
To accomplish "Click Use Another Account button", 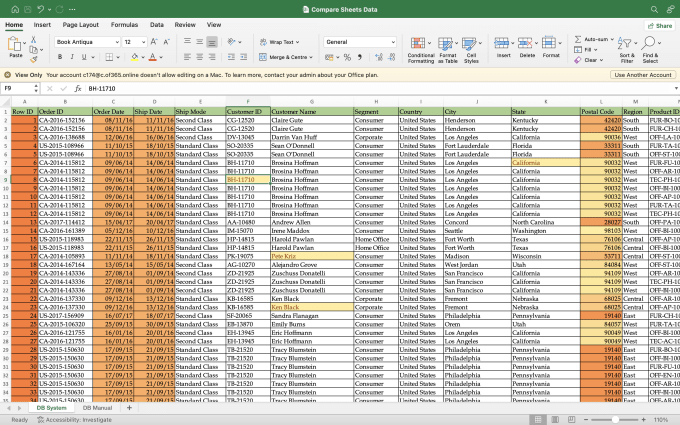I will (x=643, y=75).
